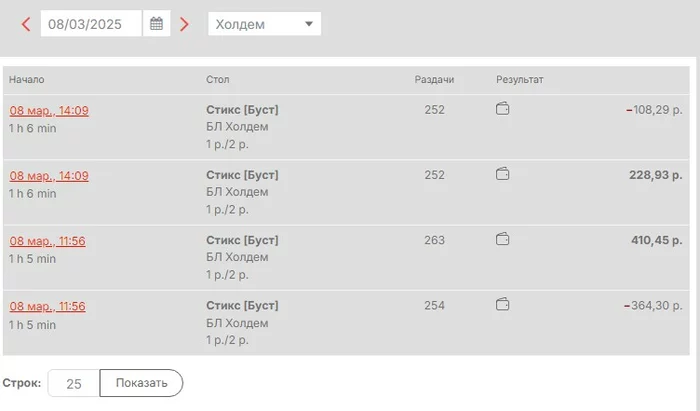Open the calendar date picker icon
Image resolution: width=700 pixels, height=411 pixels.
(x=156, y=24)
